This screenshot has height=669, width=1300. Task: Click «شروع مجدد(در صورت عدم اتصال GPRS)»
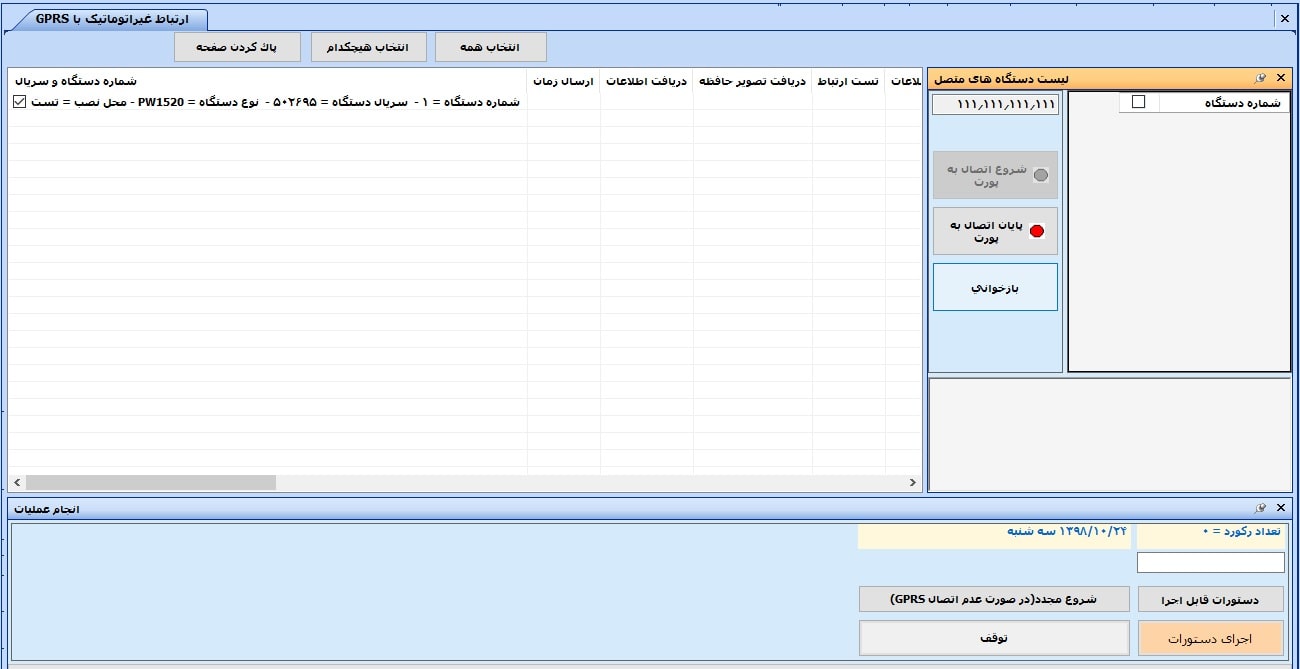995,599
